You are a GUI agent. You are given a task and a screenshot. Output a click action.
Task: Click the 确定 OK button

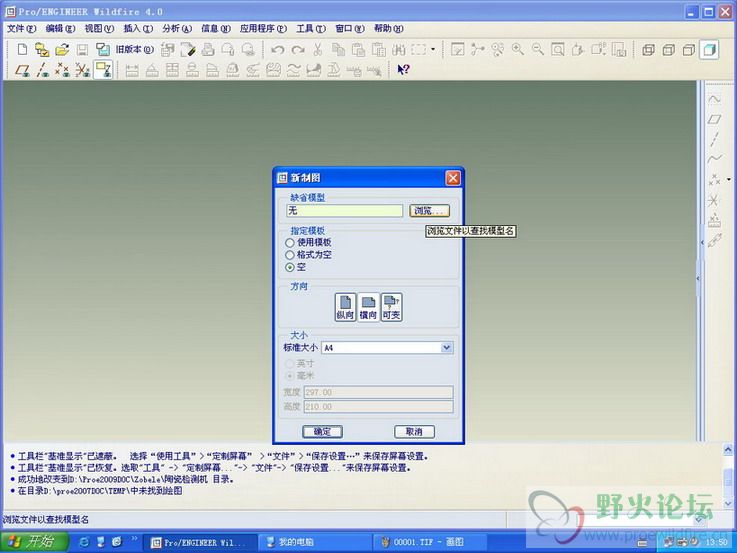click(x=322, y=431)
